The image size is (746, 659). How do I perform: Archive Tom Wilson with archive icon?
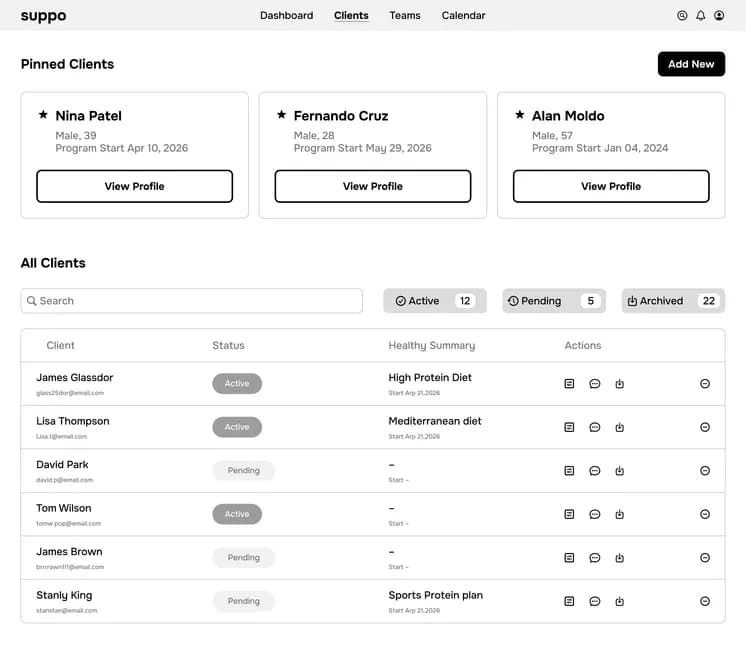(619, 514)
